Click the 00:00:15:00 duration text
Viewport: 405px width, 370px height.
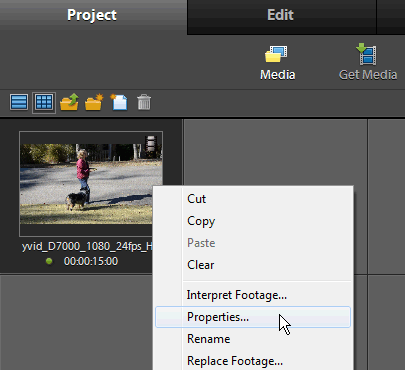91,261
